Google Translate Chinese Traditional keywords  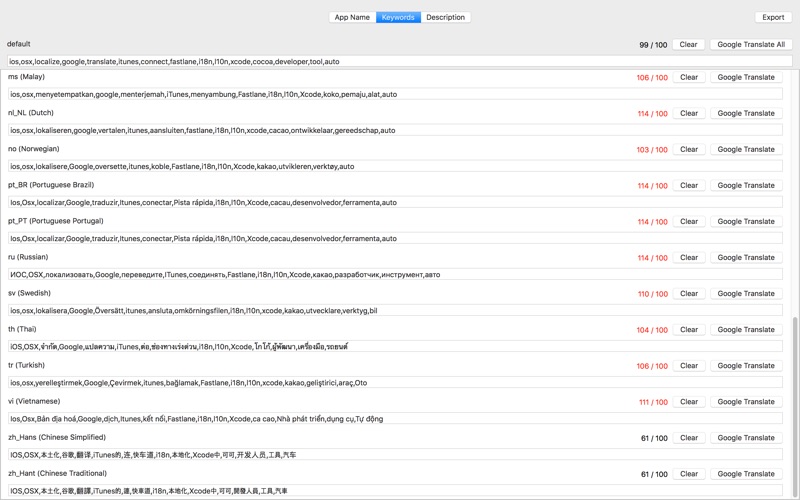click(745, 474)
